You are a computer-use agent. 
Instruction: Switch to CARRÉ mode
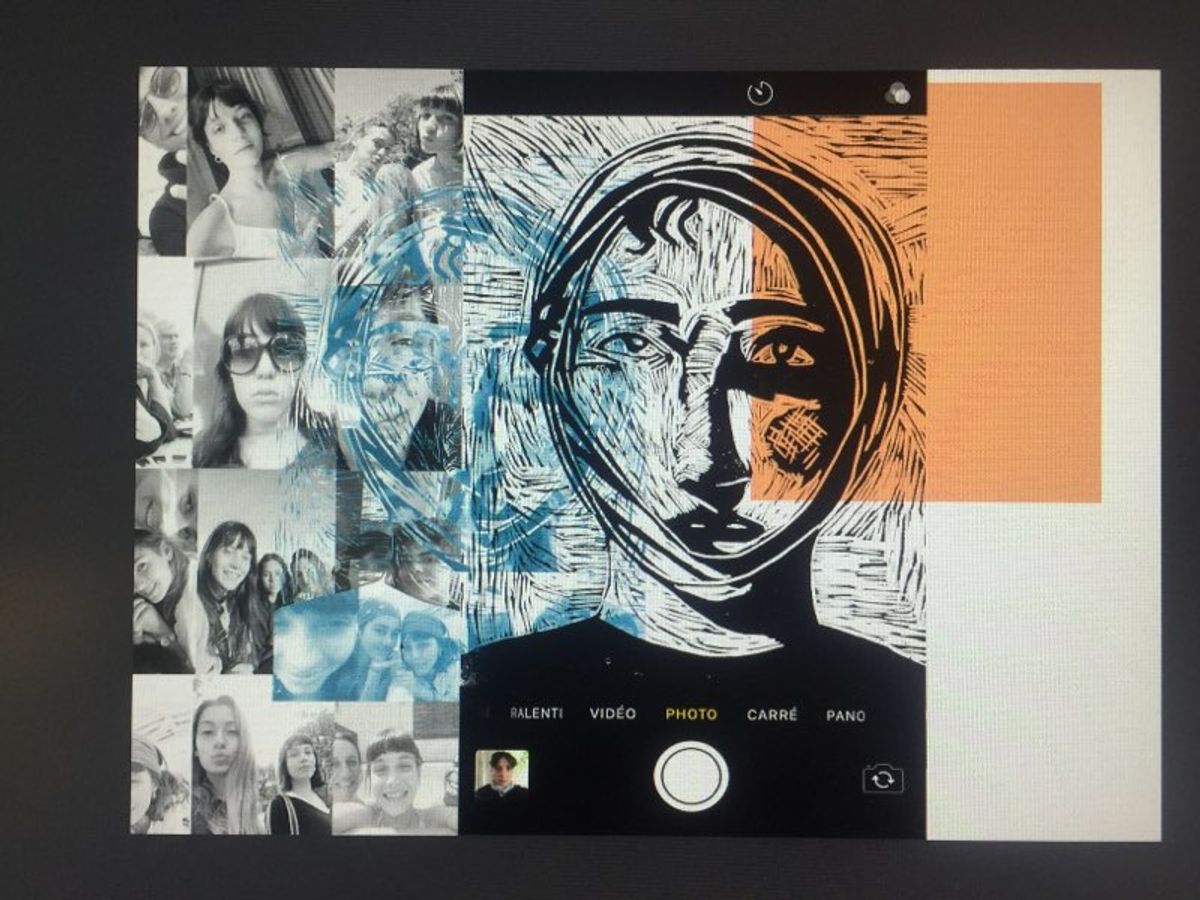pyautogui.click(x=772, y=715)
